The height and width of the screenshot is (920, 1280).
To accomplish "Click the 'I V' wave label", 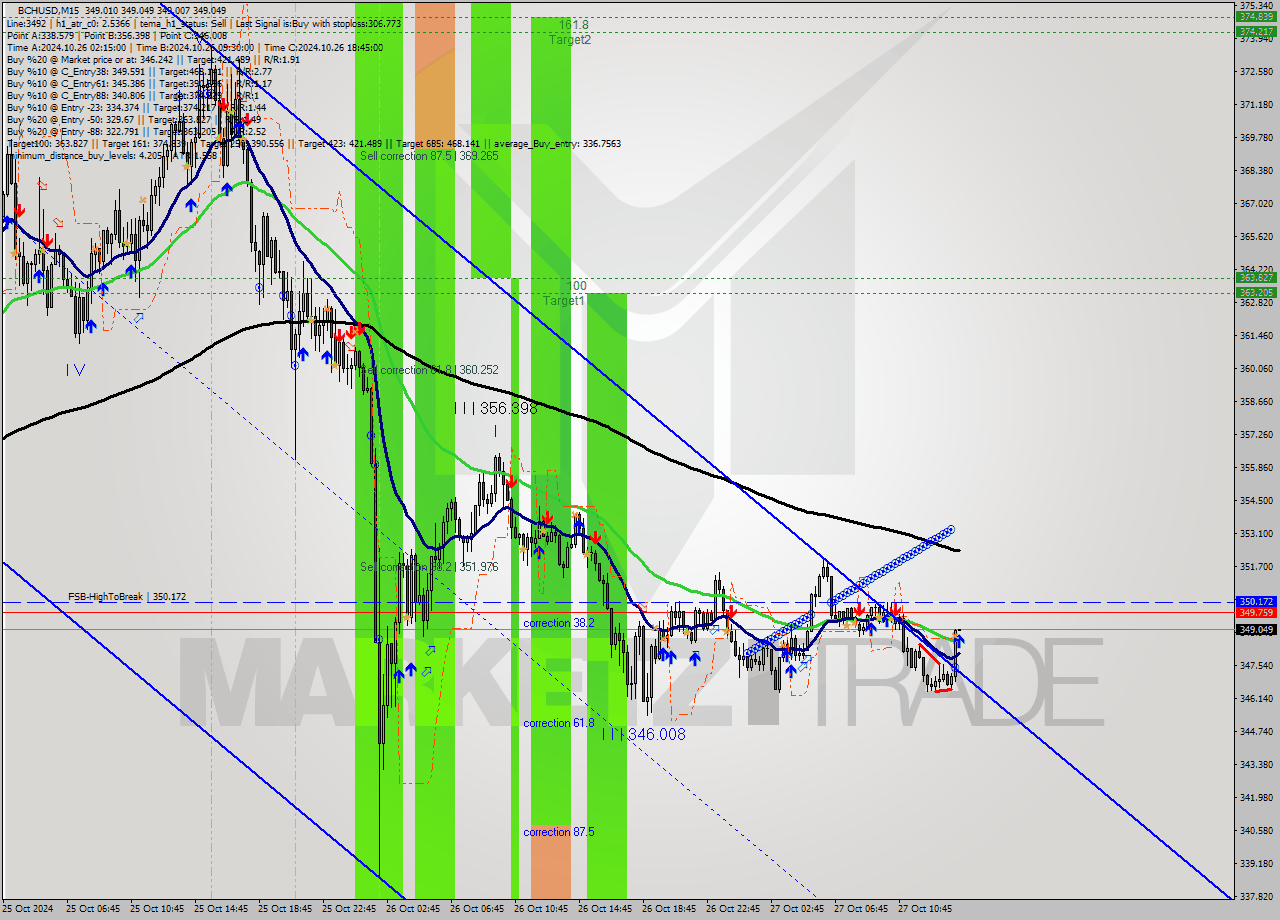I will pyautogui.click(x=75, y=370).
